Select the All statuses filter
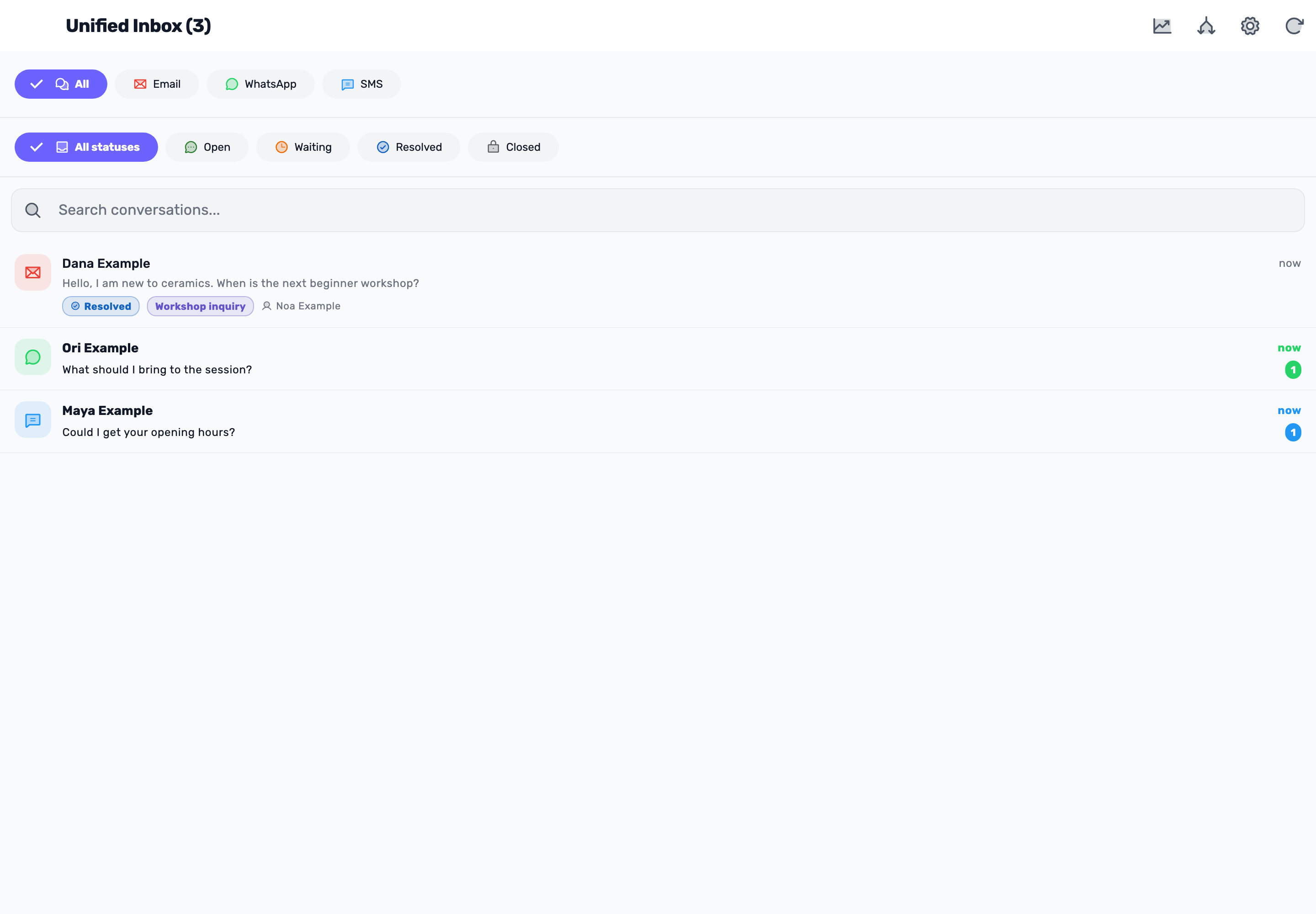This screenshot has height=914, width=1316. tap(86, 147)
